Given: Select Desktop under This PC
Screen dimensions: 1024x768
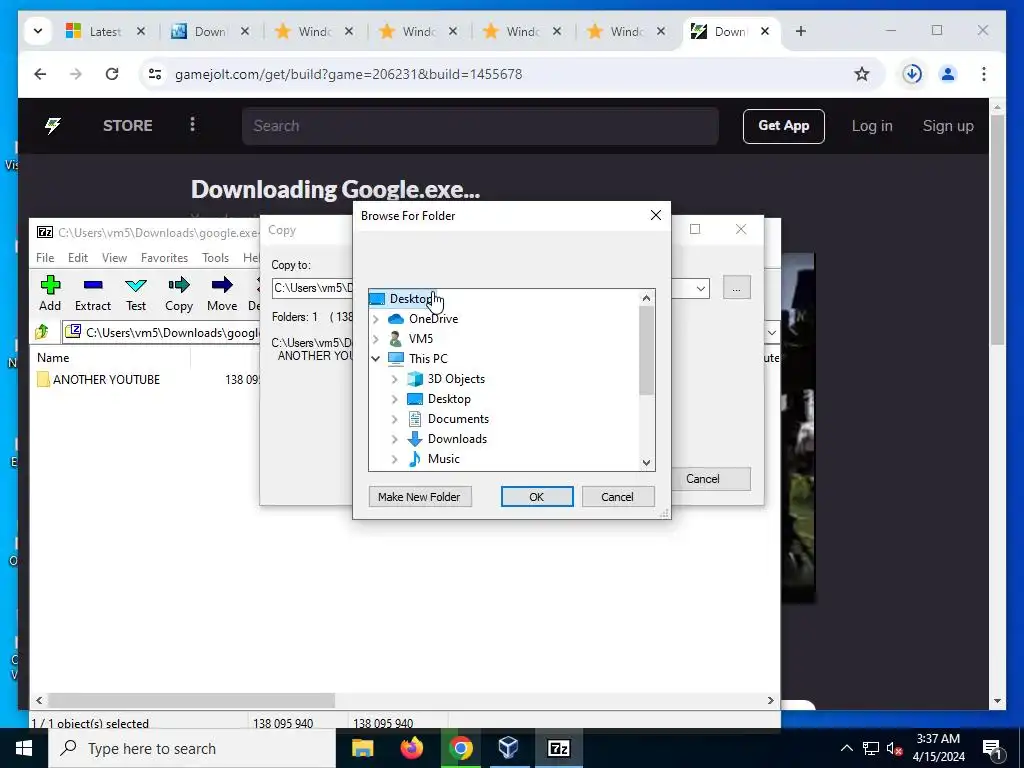Looking at the screenshot, I should (449, 399).
